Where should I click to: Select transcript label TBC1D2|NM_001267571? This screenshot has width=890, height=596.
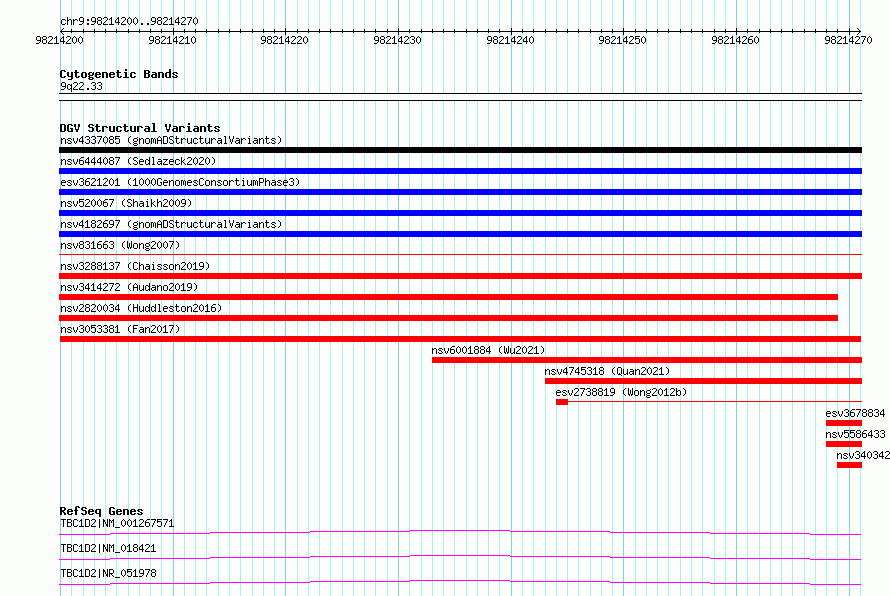click(117, 523)
